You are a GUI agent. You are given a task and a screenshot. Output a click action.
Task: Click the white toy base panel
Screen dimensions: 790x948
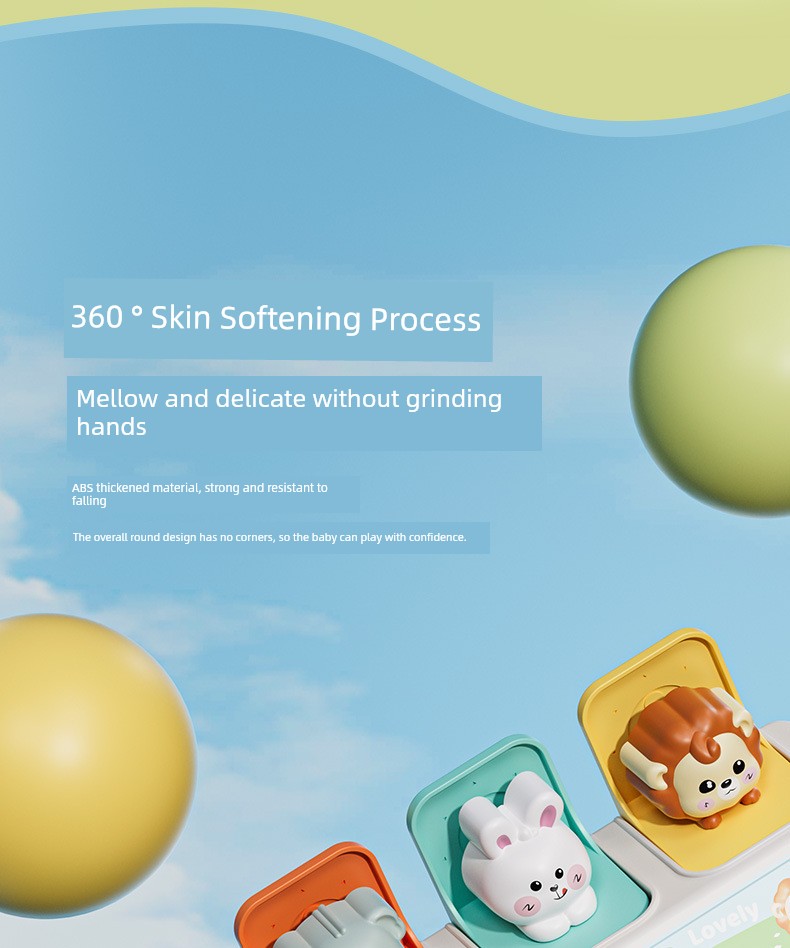[695, 889]
